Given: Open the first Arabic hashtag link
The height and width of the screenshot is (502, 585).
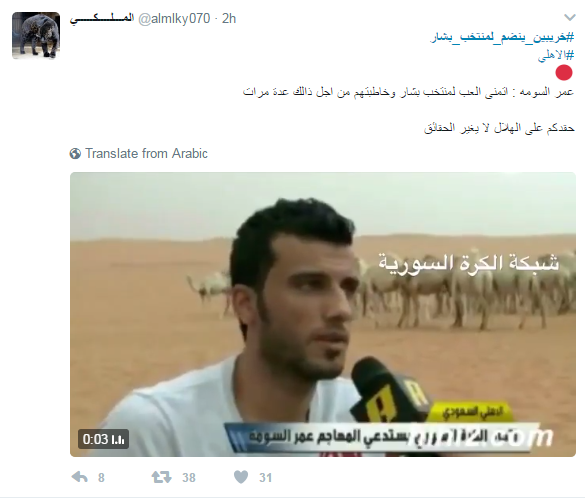Looking at the screenshot, I should point(503,37).
